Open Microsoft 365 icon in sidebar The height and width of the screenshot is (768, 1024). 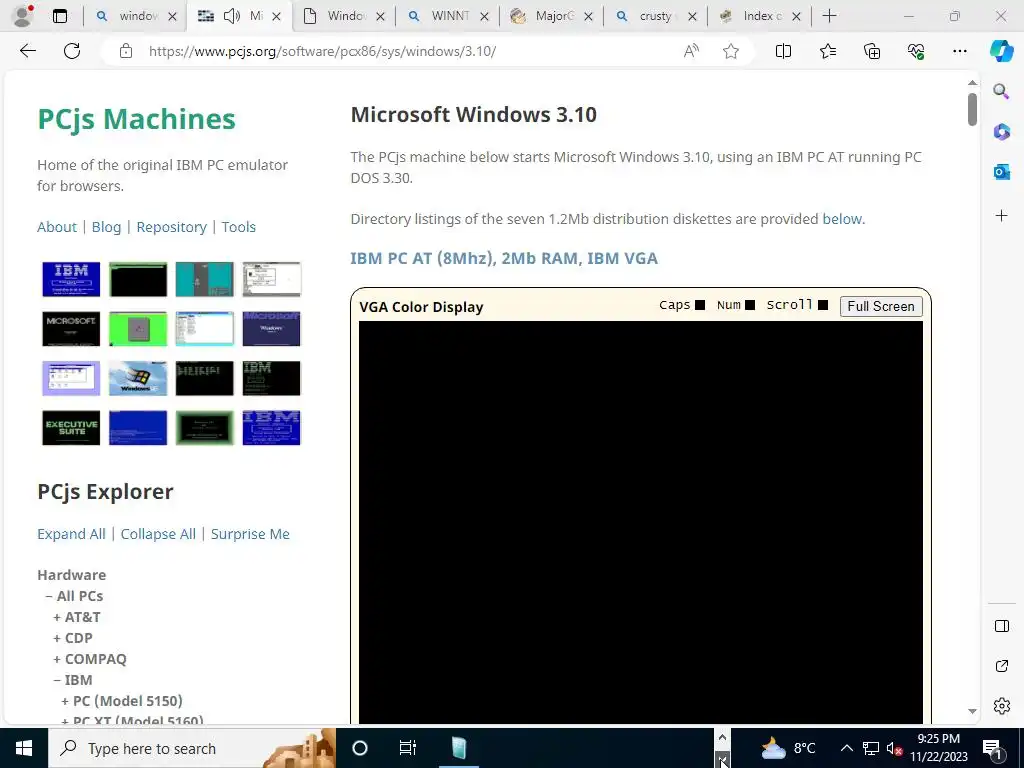(1001, 132)
